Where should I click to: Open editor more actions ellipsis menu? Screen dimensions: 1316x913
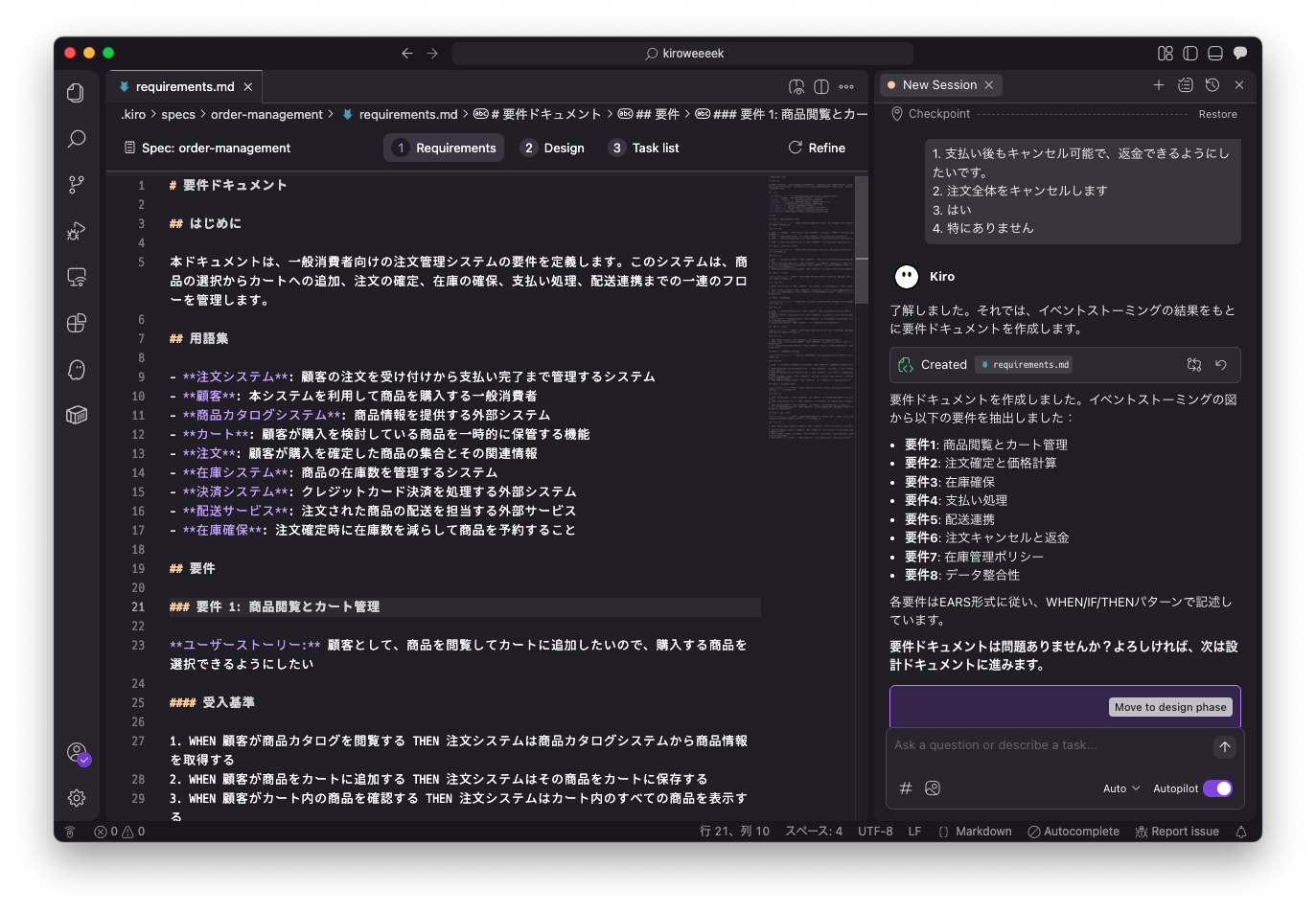846,87
